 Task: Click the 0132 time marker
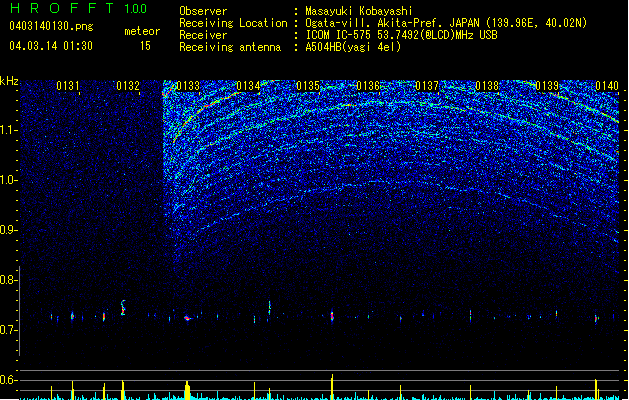coord(128,86)
